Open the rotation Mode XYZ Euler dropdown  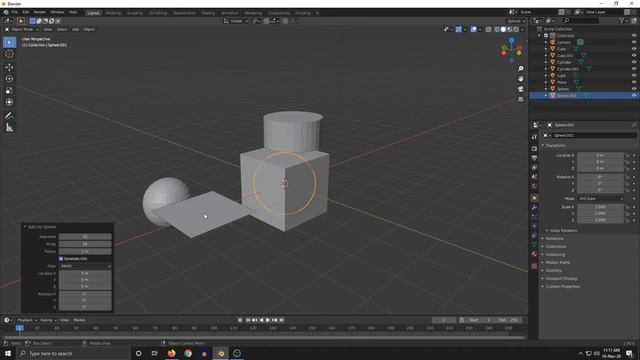600,199
